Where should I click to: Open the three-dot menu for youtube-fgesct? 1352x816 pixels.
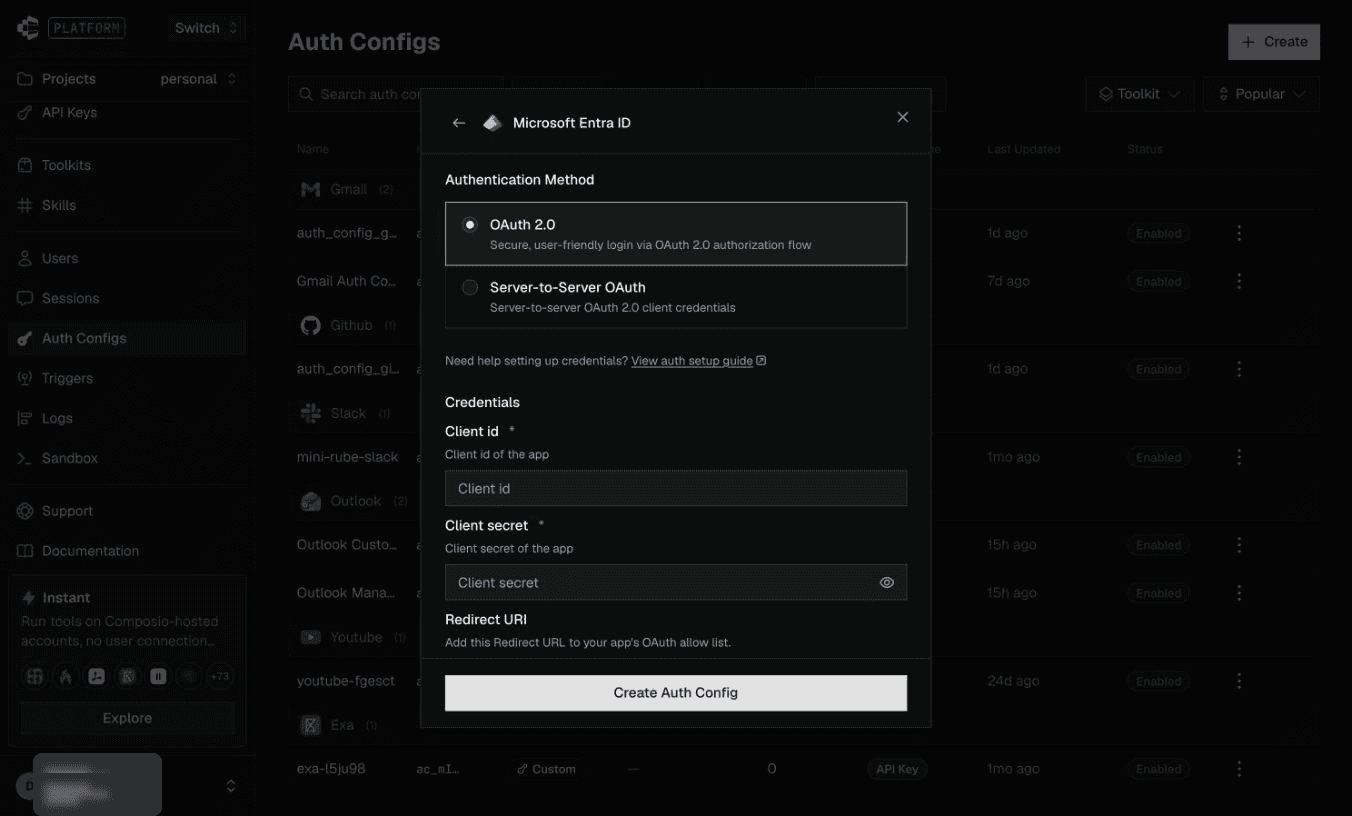tap(1239, 681)
